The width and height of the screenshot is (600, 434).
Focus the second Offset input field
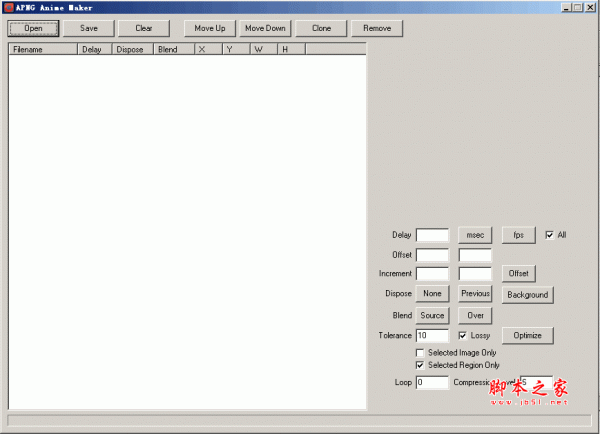[x=475, y=255]
